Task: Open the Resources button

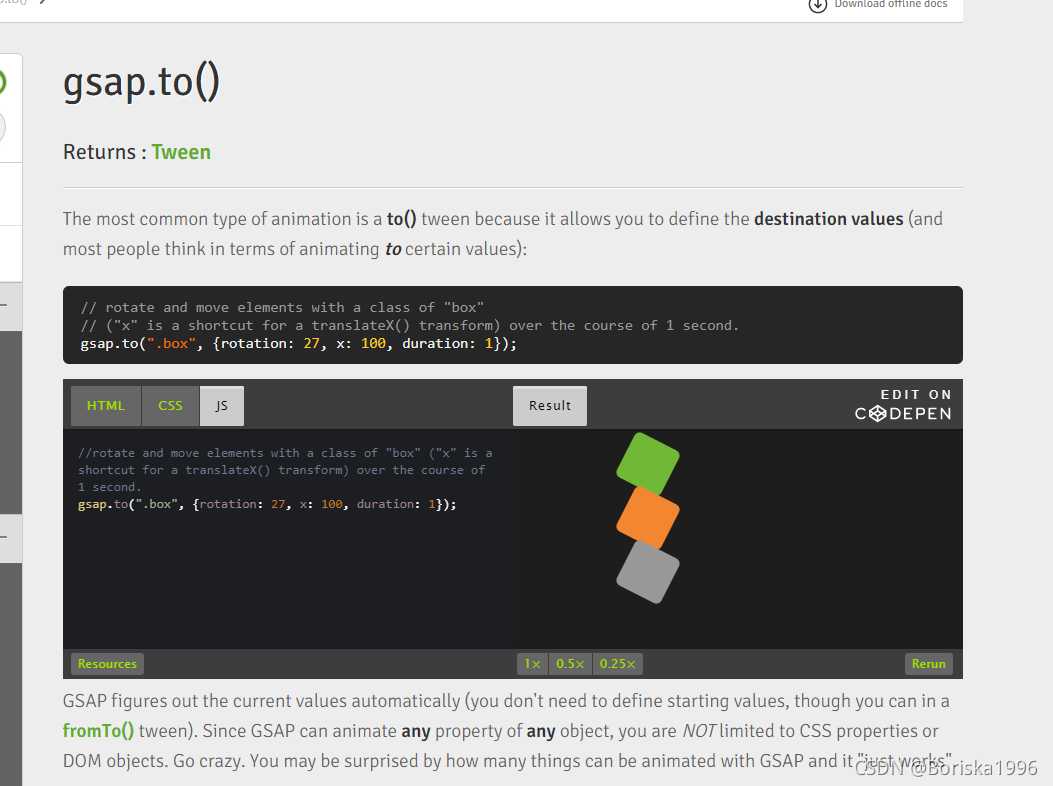Action: tap(107, 664)
